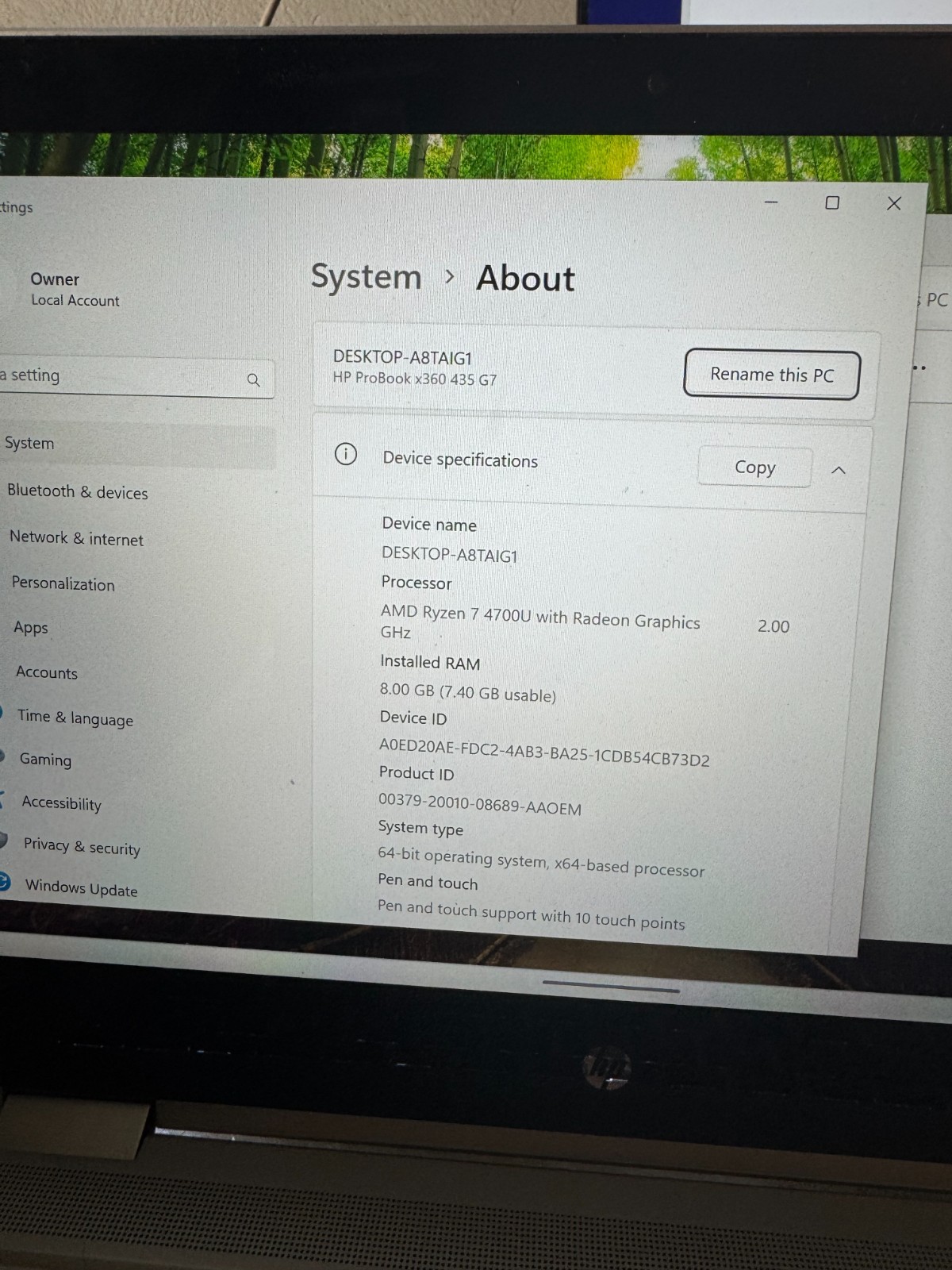Click the System type label
This screenshot has width=952, height=1270.
point(420,828)
